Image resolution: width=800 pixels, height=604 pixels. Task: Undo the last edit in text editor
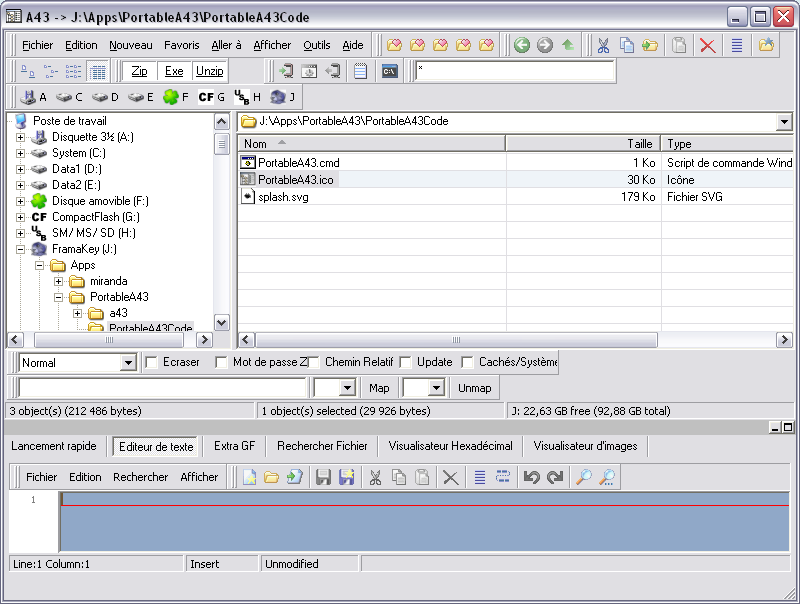point(532,477)
